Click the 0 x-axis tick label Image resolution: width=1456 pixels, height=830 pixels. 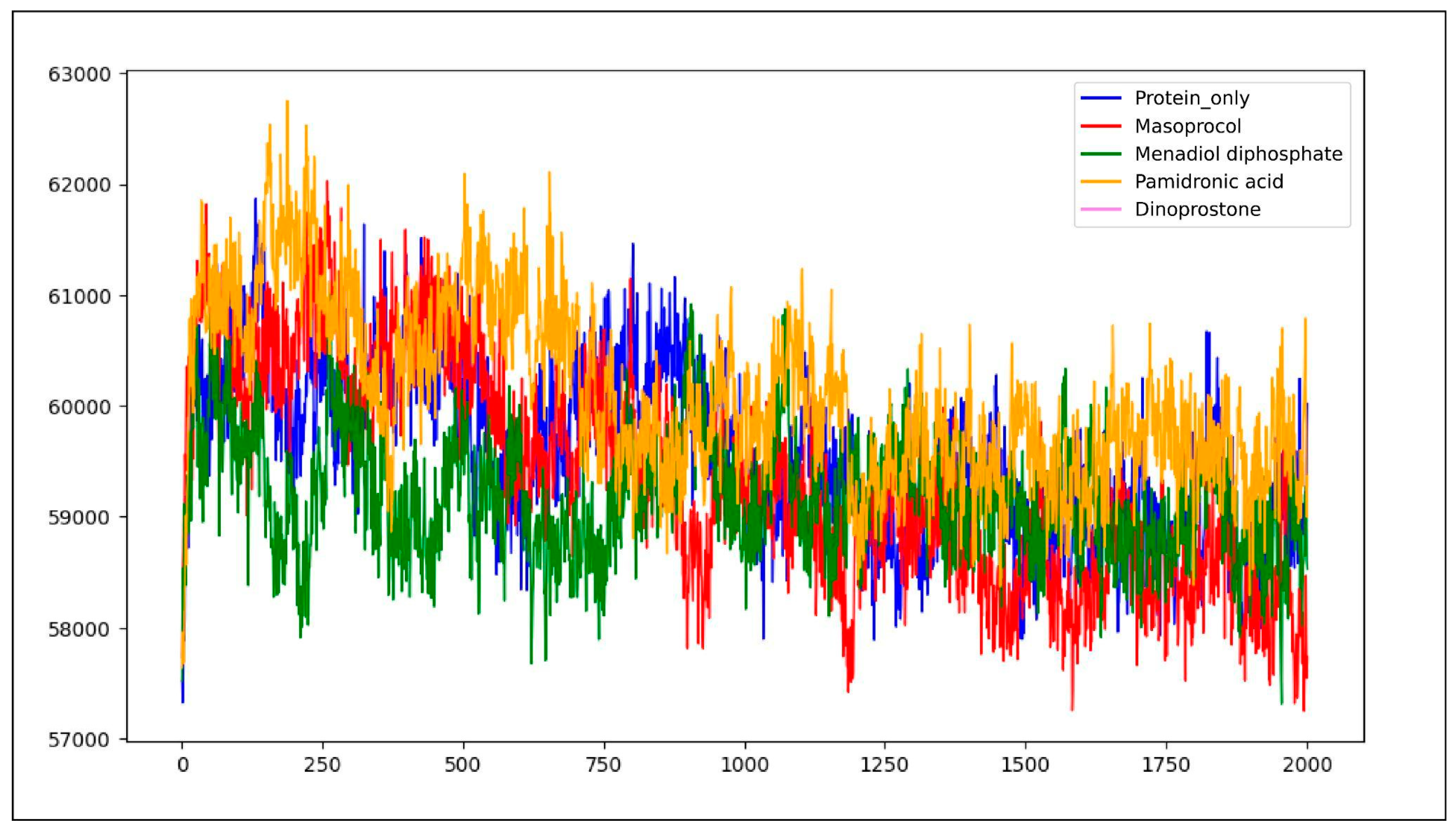point(182,765)
